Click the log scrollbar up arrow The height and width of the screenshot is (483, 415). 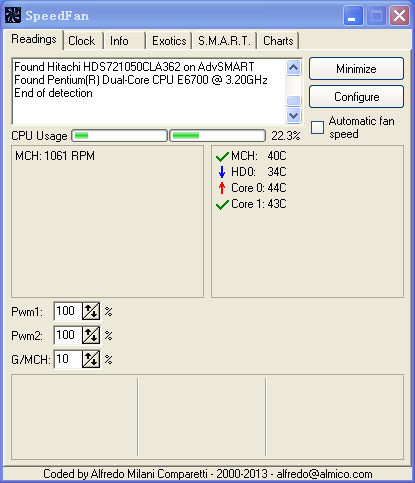click(294, 68)
